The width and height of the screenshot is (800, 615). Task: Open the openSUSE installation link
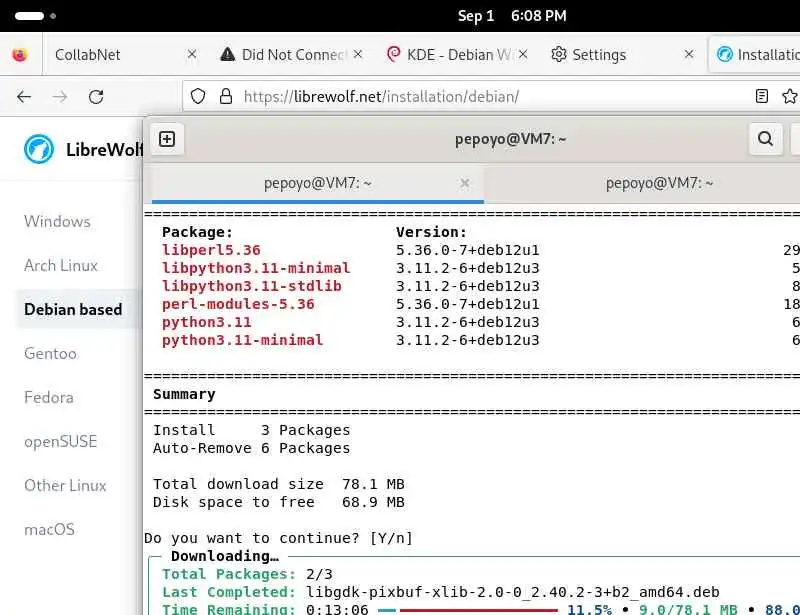tap(60, 441)
